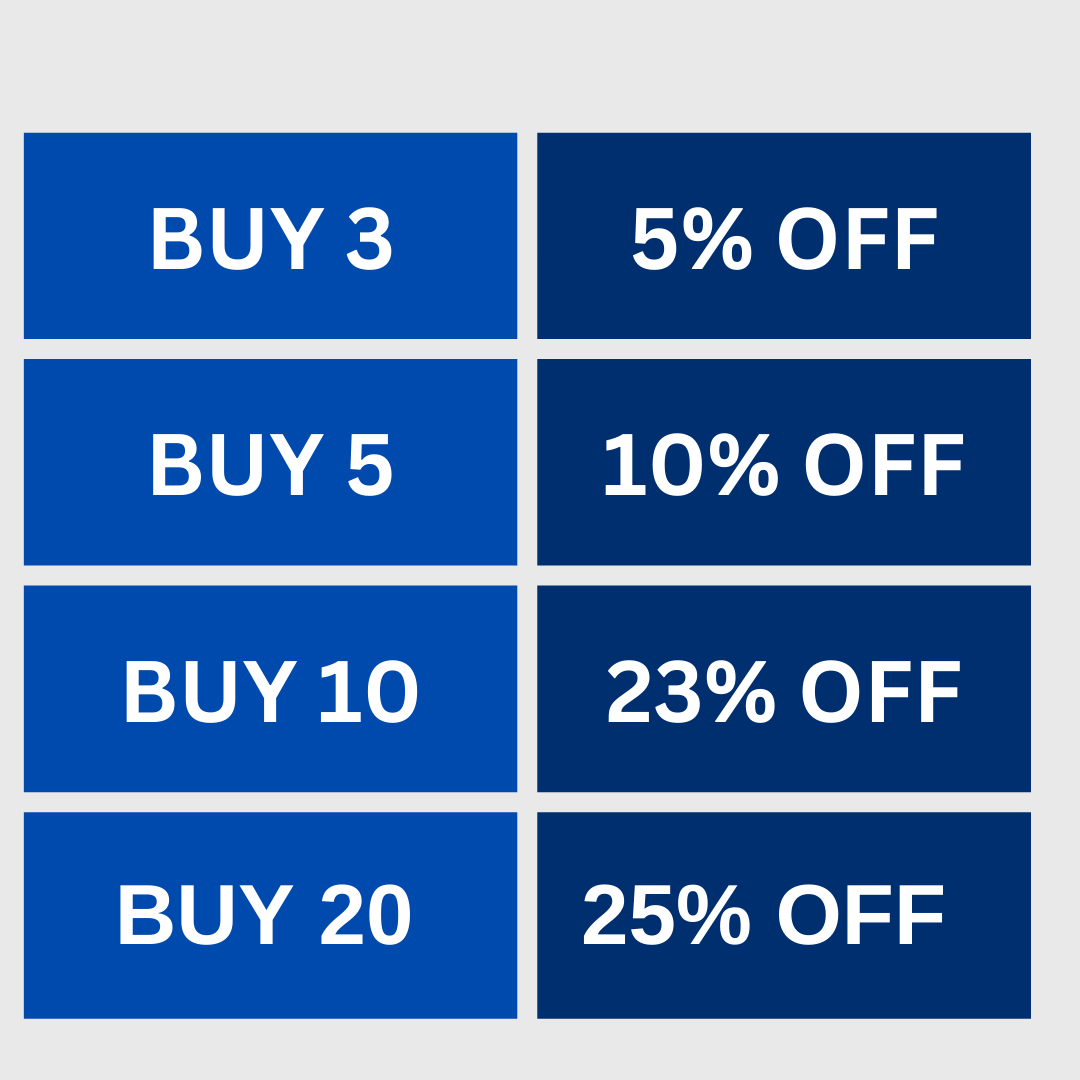Click the word OFF next to 5%

(858, 238)
